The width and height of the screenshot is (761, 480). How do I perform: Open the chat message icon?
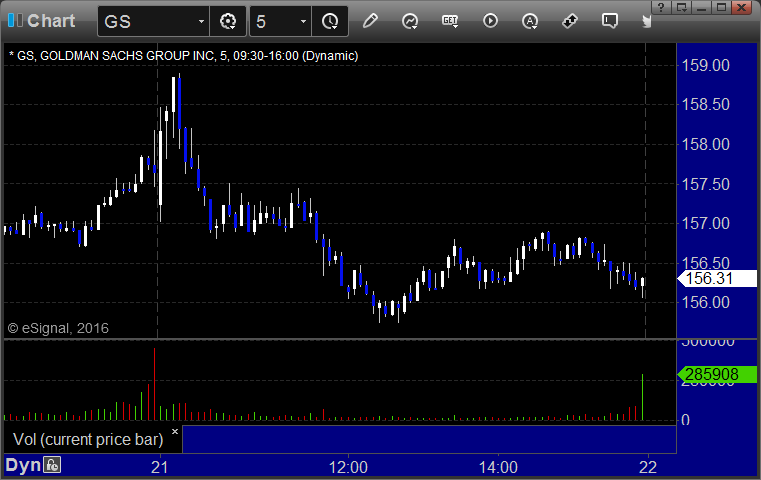[610, 21]
